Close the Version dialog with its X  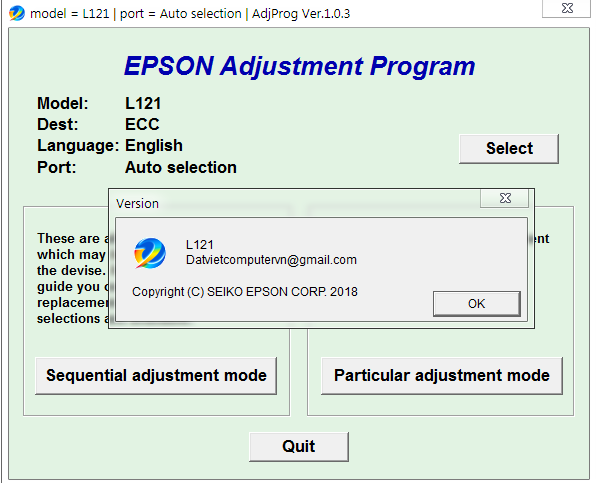click(x=505, y=198)
